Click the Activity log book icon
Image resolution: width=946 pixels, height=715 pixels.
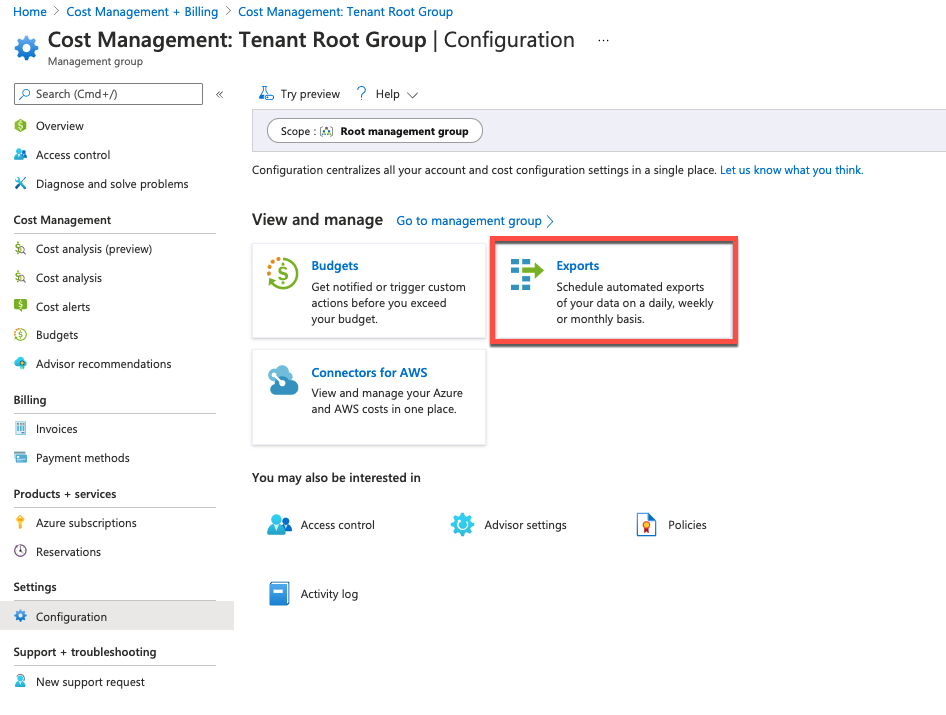[279, 594]
